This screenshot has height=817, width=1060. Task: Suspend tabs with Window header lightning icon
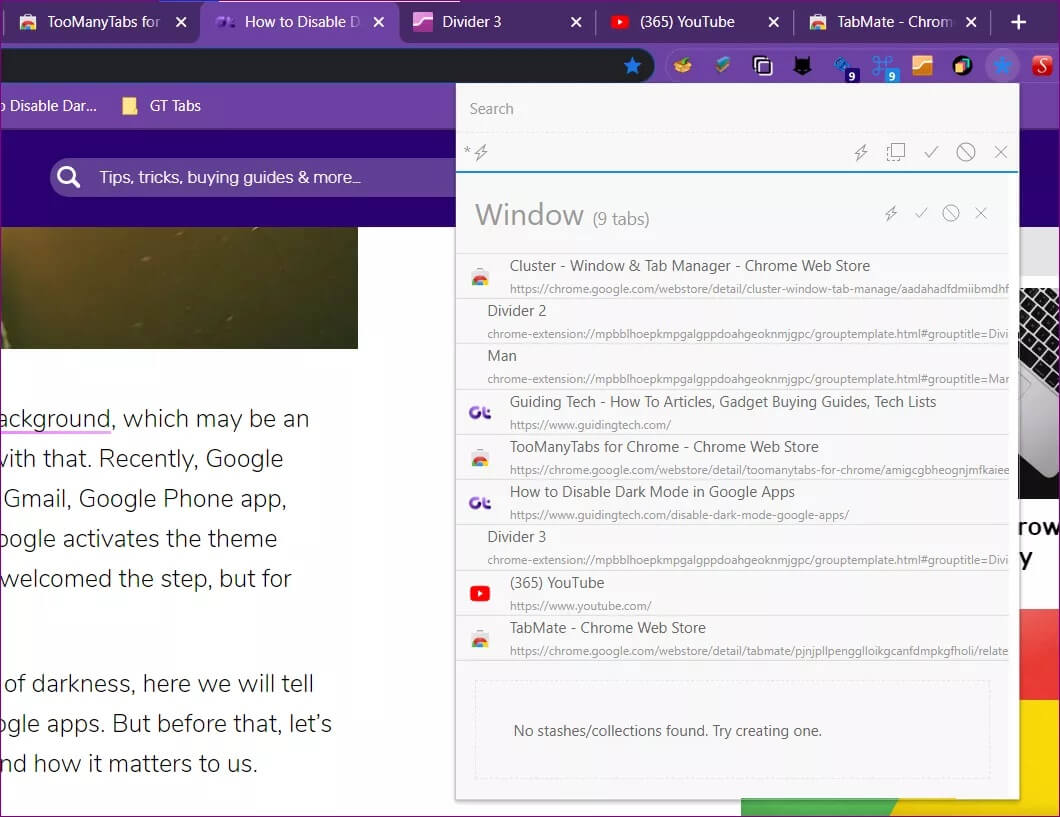891,214
